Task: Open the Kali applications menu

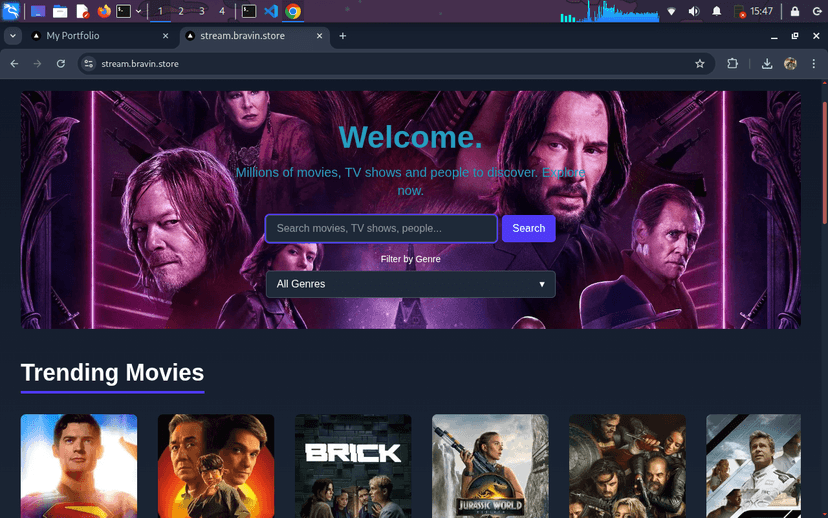Action: click(x=11, y=11)
